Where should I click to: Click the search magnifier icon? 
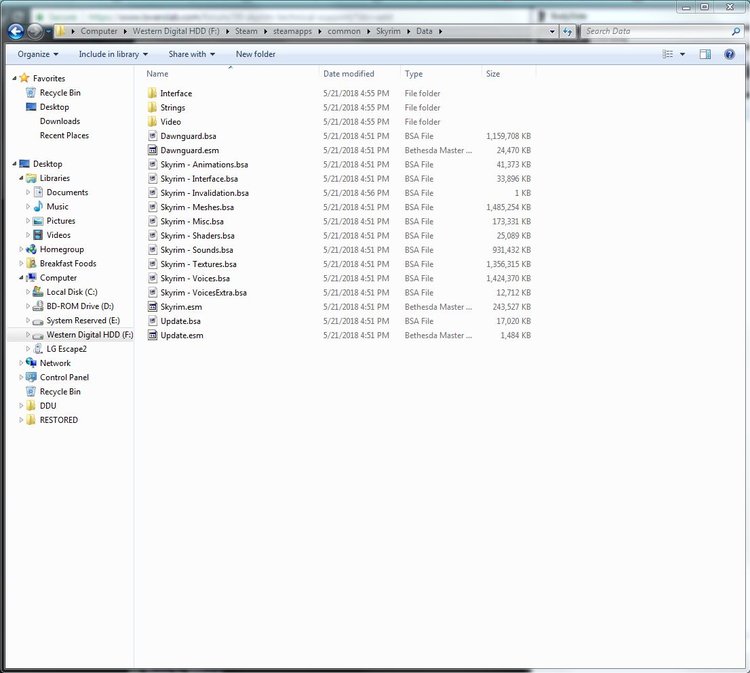pos(736,32)
